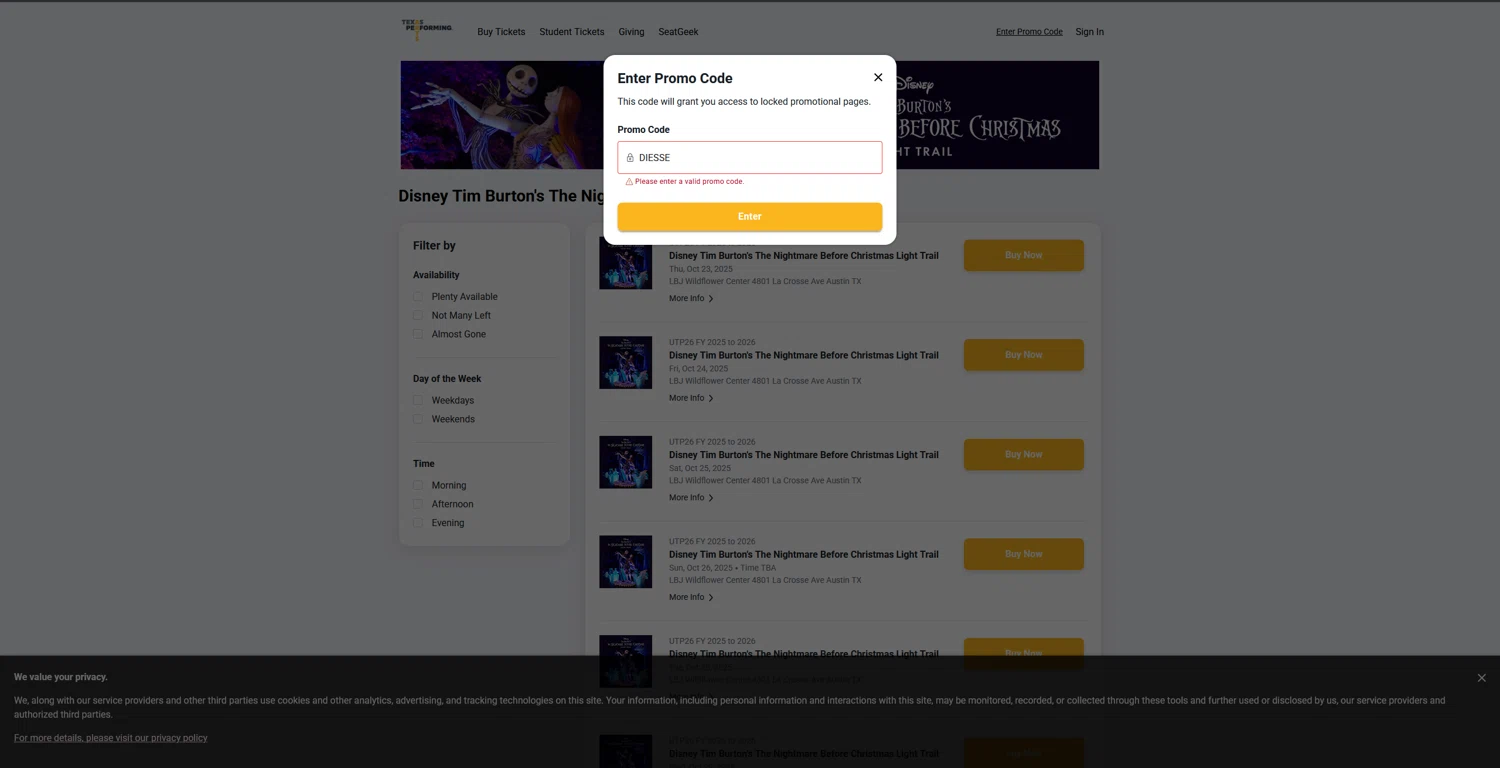Open Texas Performing Arts logo
Viewport: 1500px width, 768px height.
pyautogui.click(x=427, y=29)
